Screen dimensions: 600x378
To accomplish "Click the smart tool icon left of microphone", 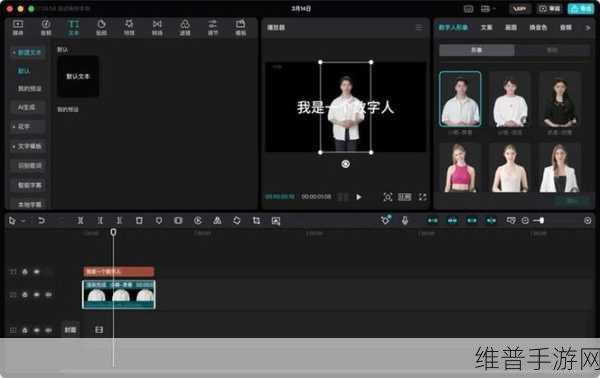I will tap(386, 220).
